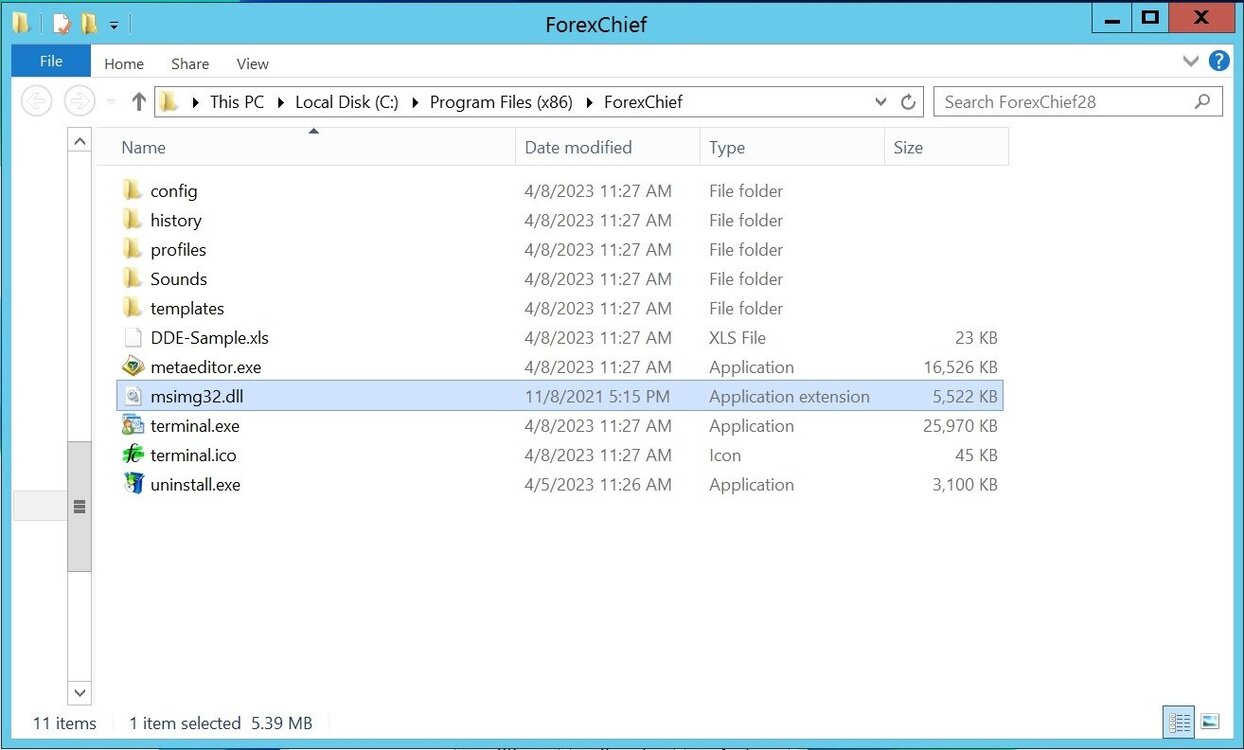The image size is (1244, 750).
Task: Click the profiles folder icon
Action: [x=132, y=249]
